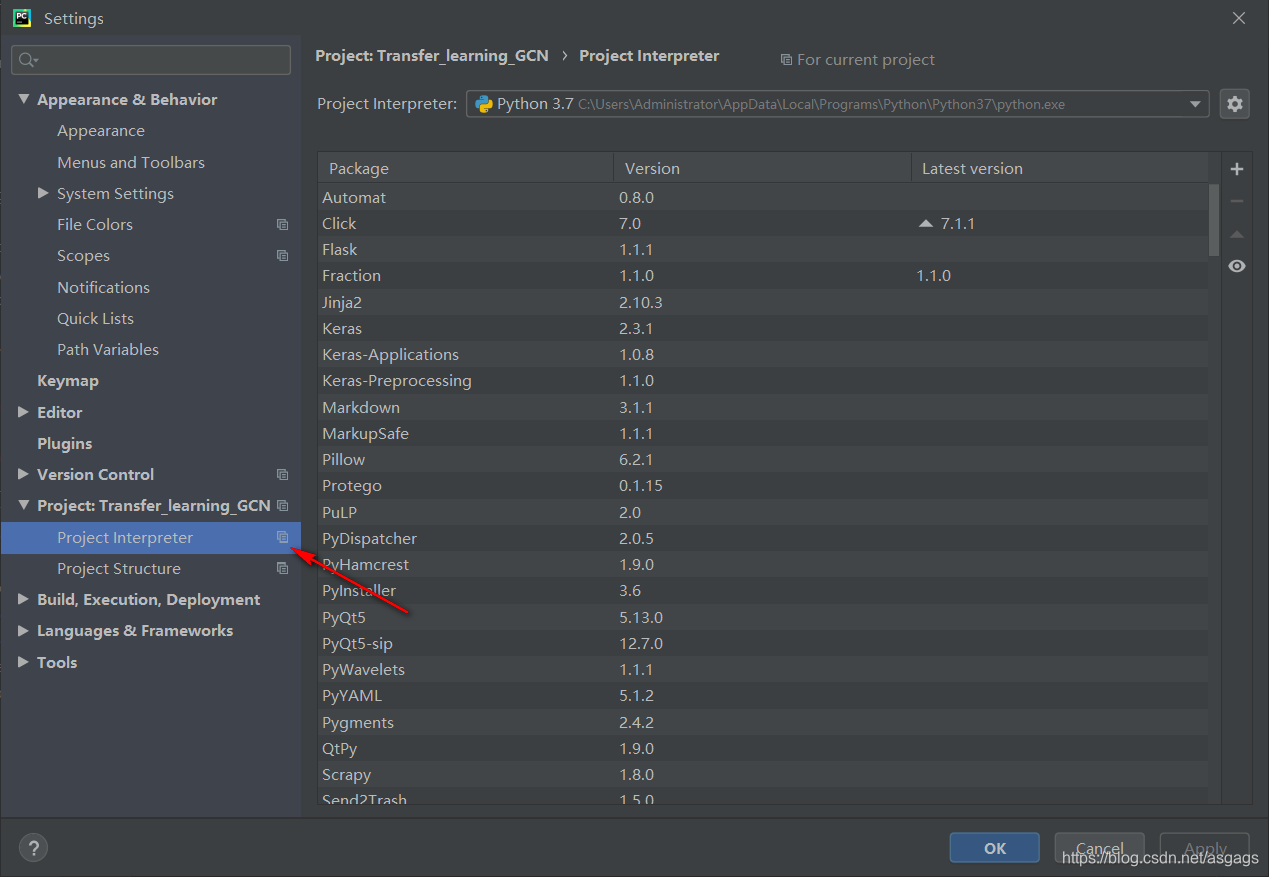Sort by the Latest version column header
The height and width of the screenshot is (877, 1269).
1059,168
